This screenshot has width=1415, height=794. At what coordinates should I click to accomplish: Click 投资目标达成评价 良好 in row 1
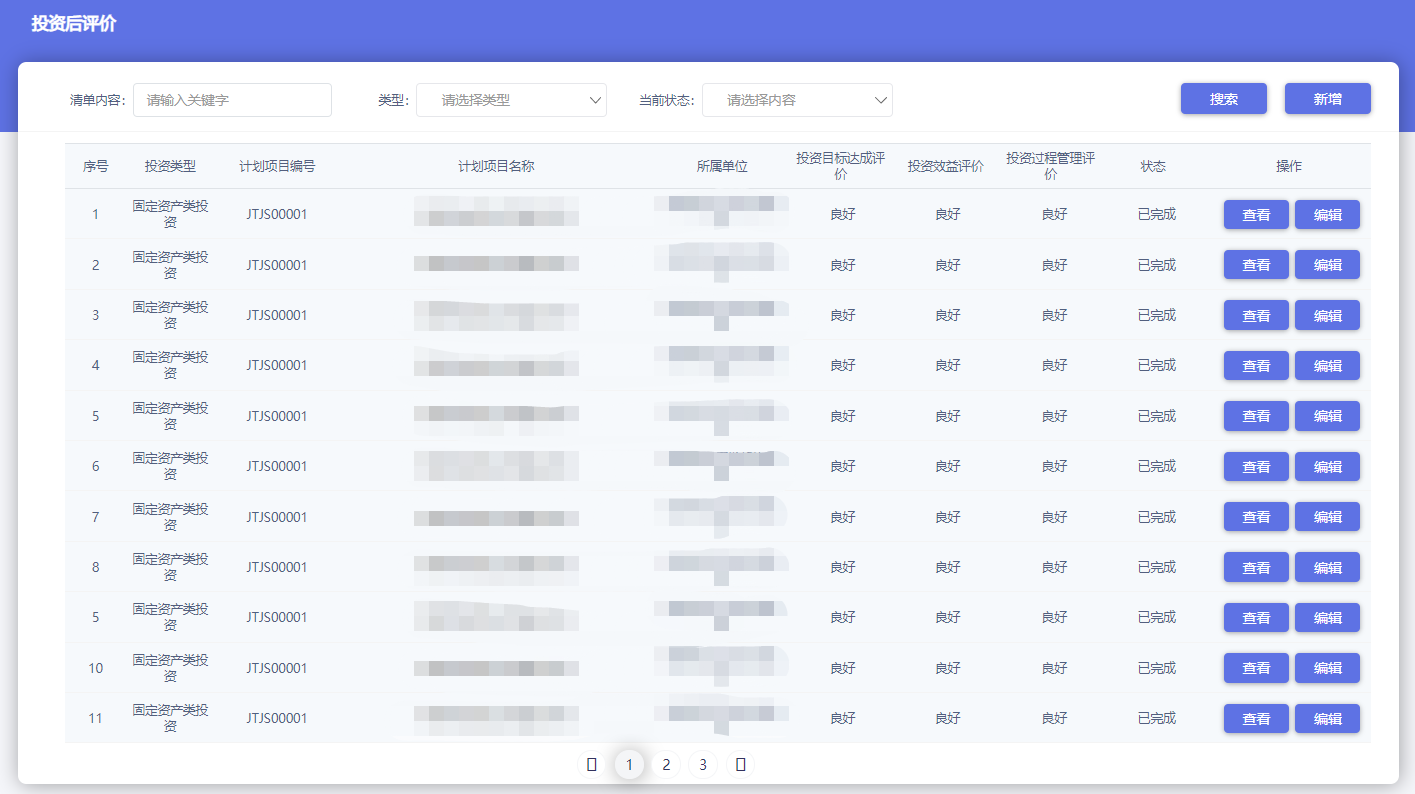click(x=843, y=214)
